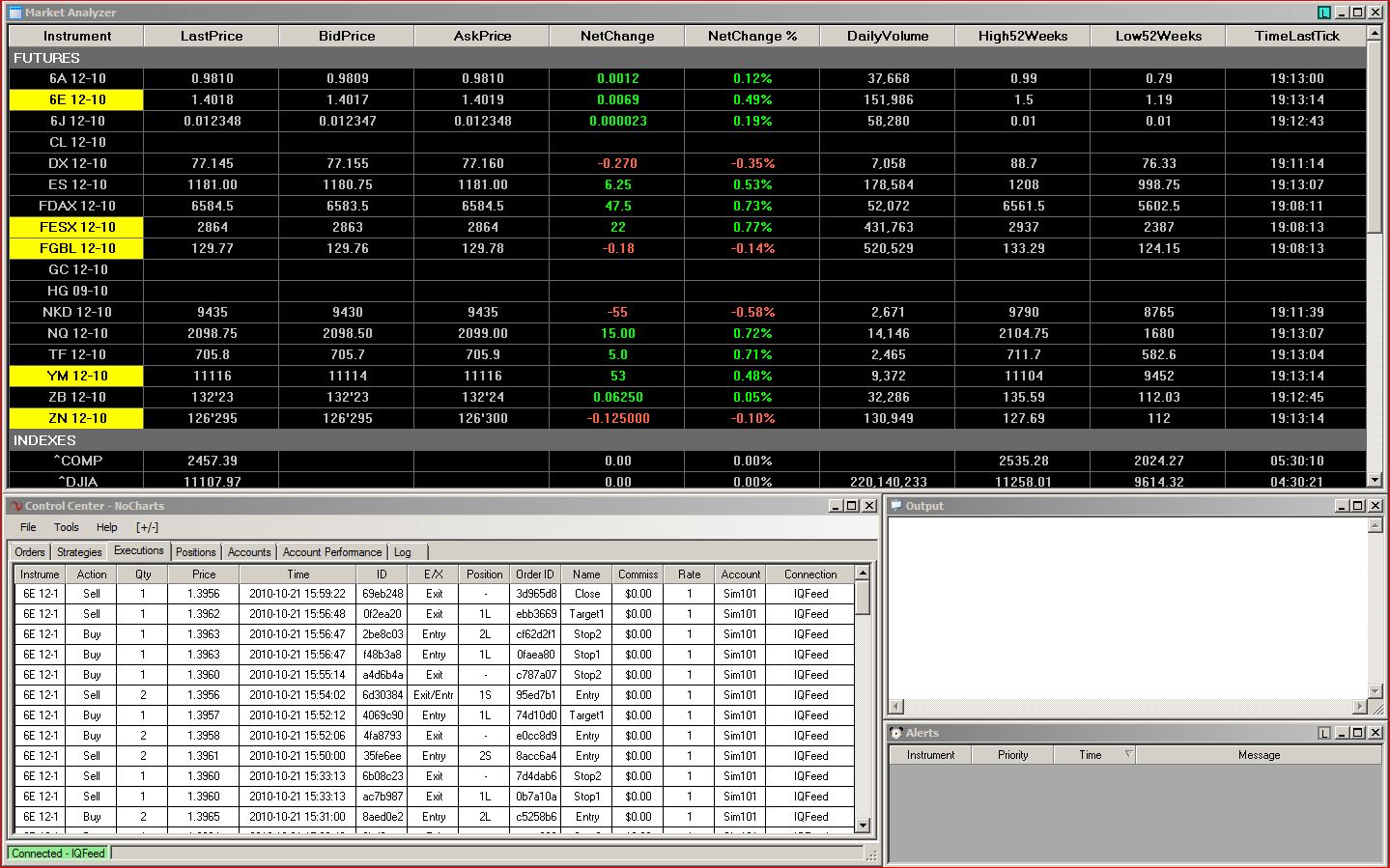The width and height of the screenshot is (1390, 868).
Task: Click the Output window scroll right arrow
Action: pos(1361,707)
